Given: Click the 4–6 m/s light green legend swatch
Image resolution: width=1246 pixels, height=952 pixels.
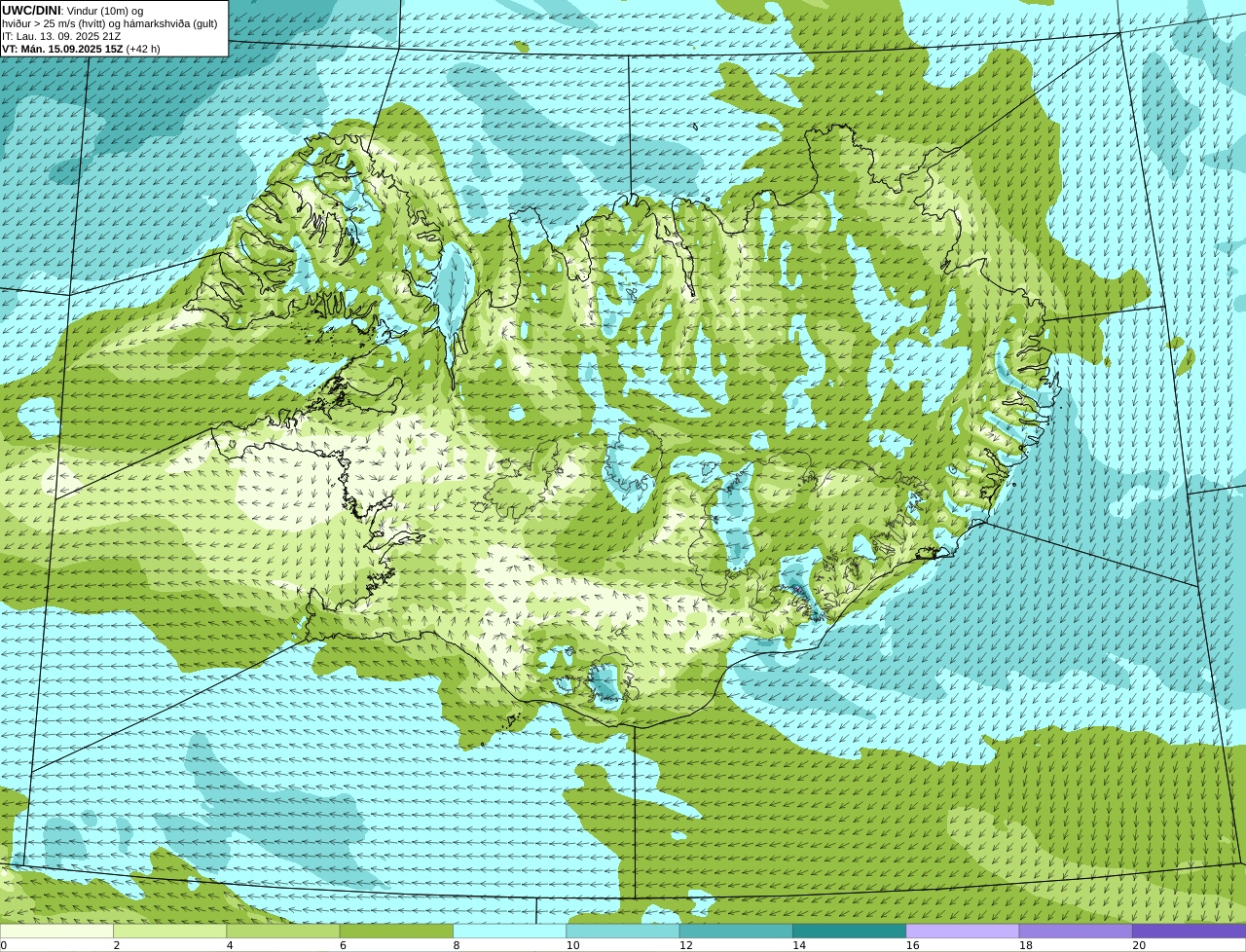Looking at the screenshot, I should [x=283, y=931].
